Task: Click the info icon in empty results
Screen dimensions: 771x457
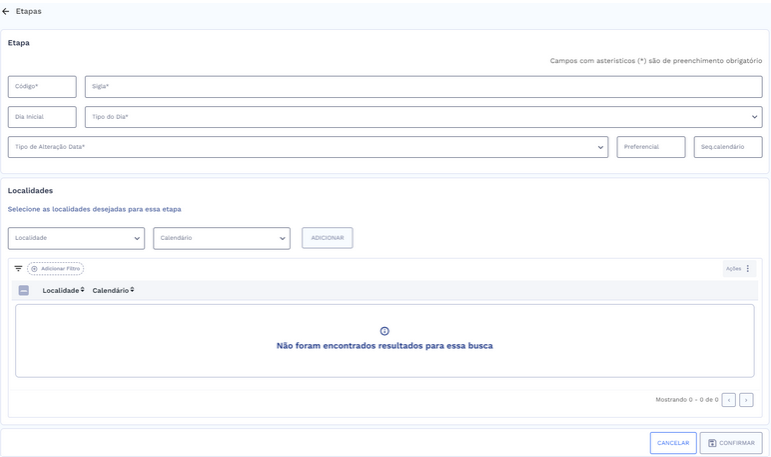Action: [385, 331]
